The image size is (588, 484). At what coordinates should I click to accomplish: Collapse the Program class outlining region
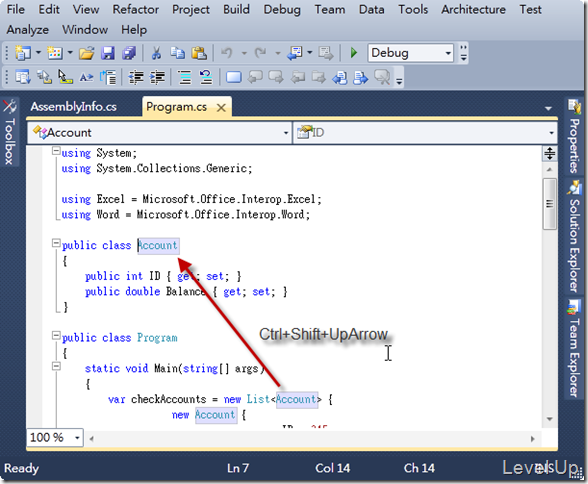(x=56, y=336)
